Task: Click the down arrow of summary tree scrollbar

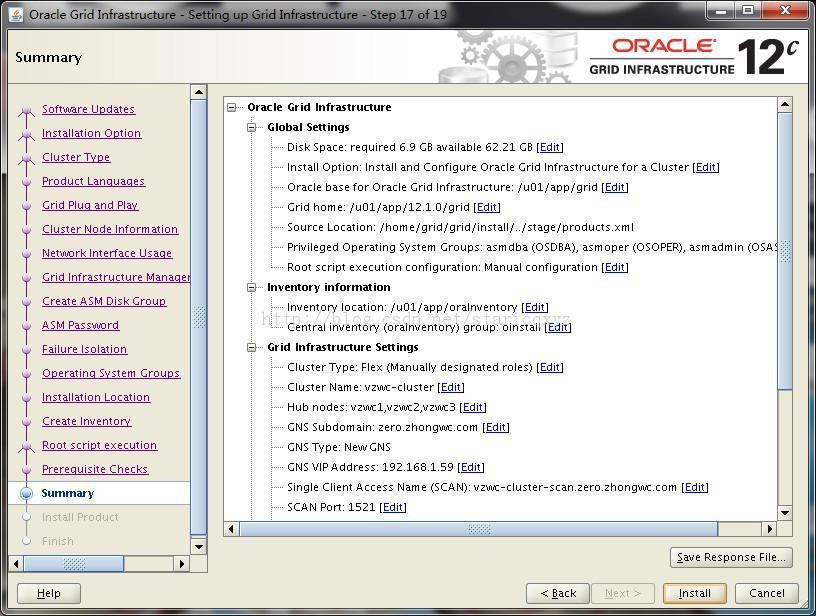Action: click(x=785, y=513)
